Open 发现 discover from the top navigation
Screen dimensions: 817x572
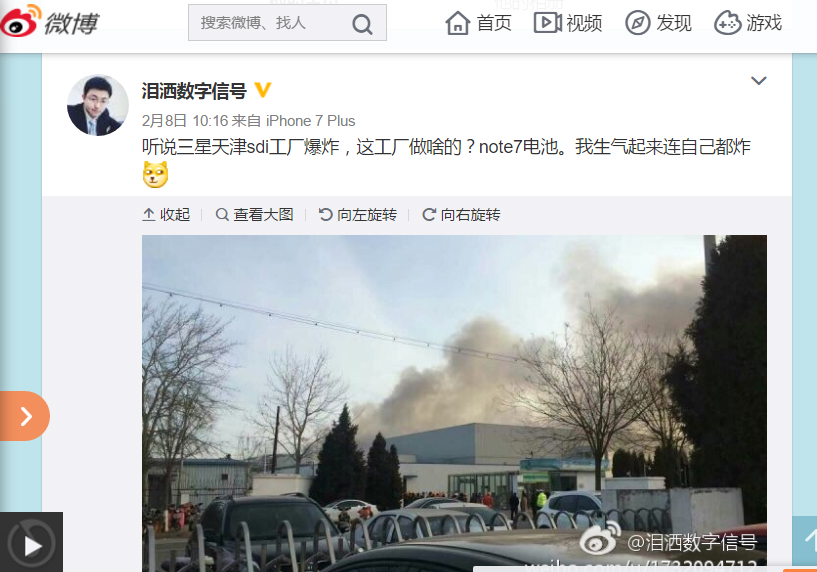tap(658, 23)
